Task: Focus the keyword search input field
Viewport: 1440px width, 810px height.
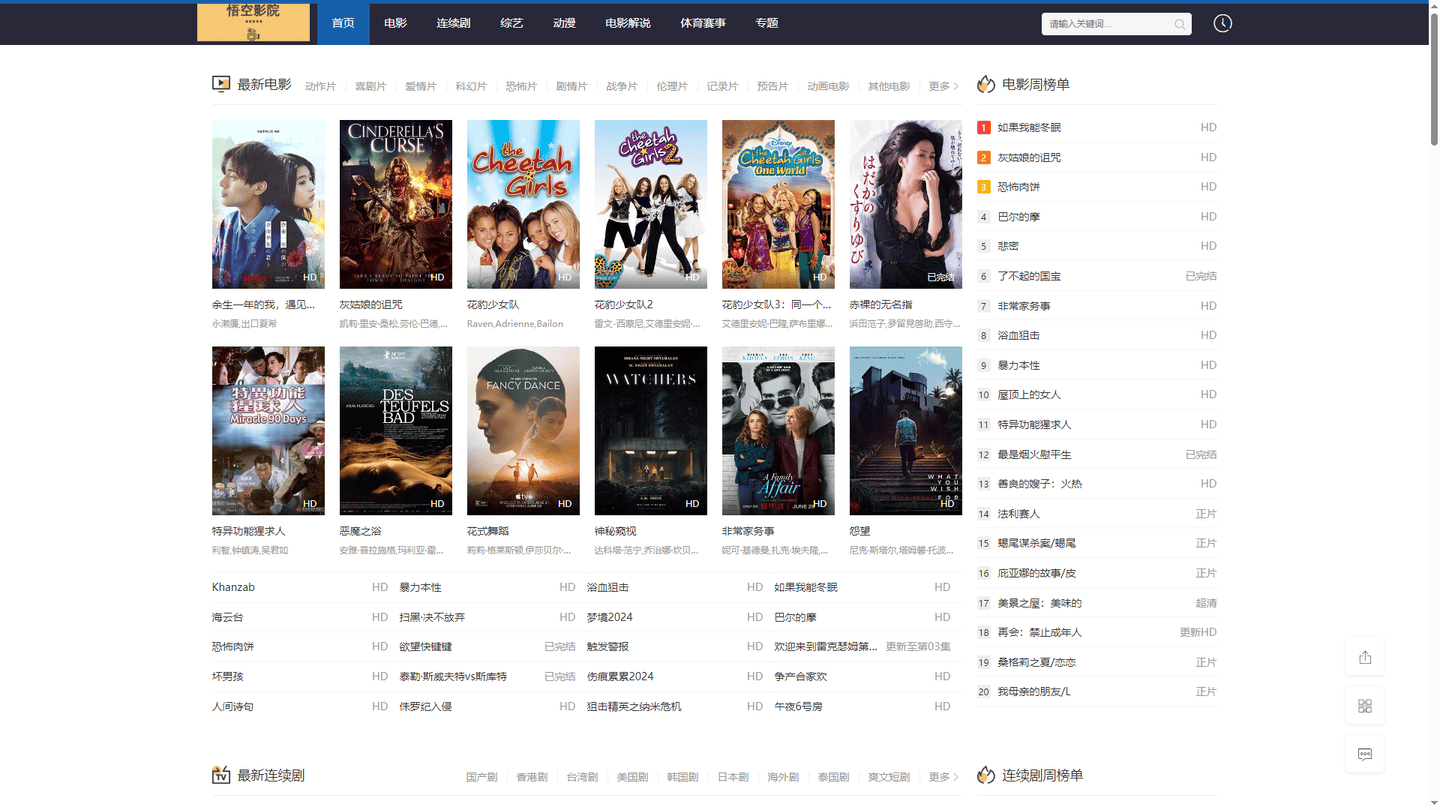Action: 1105,24
